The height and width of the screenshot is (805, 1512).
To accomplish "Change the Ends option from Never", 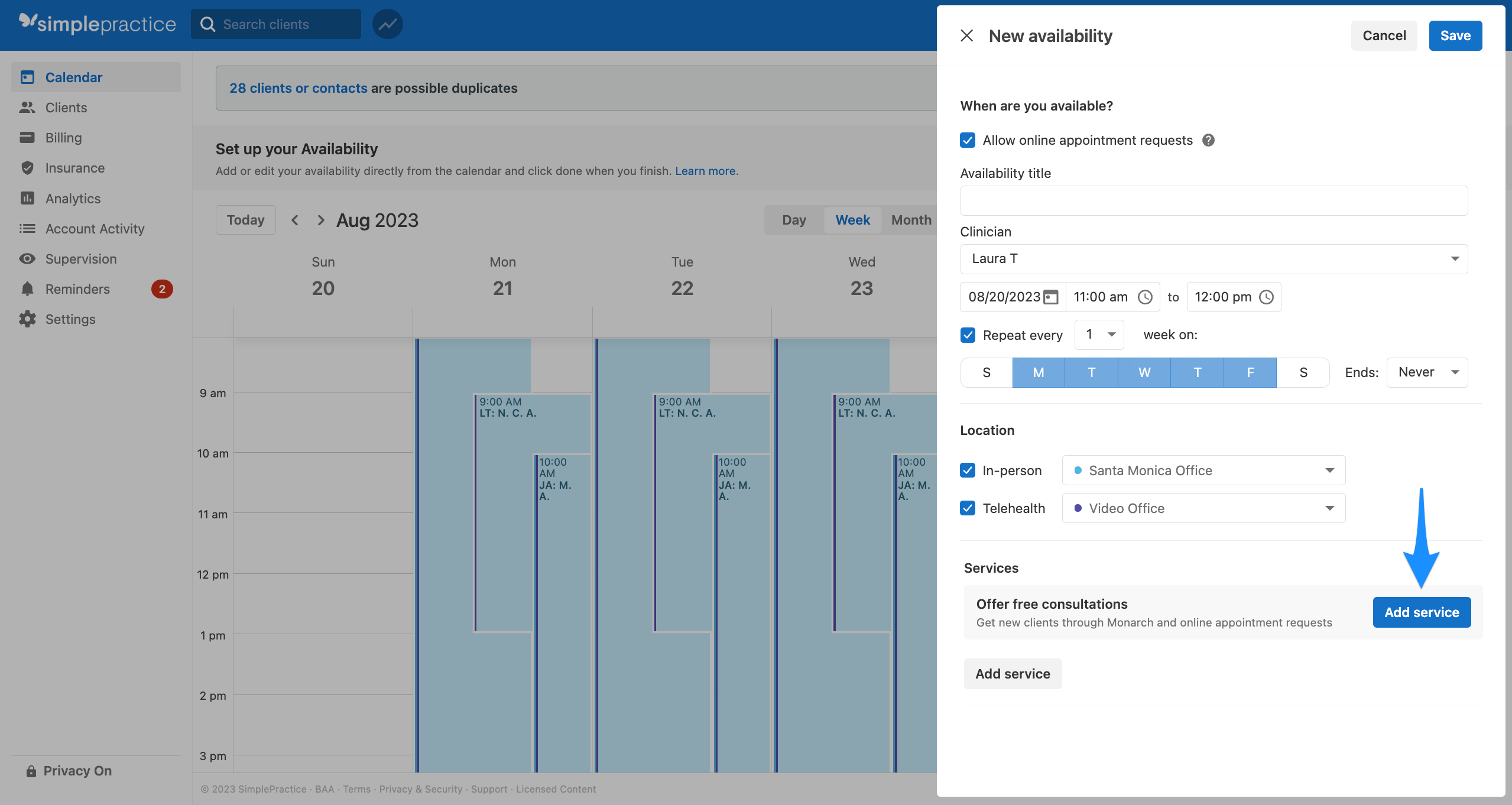I will click(1426, 372).
